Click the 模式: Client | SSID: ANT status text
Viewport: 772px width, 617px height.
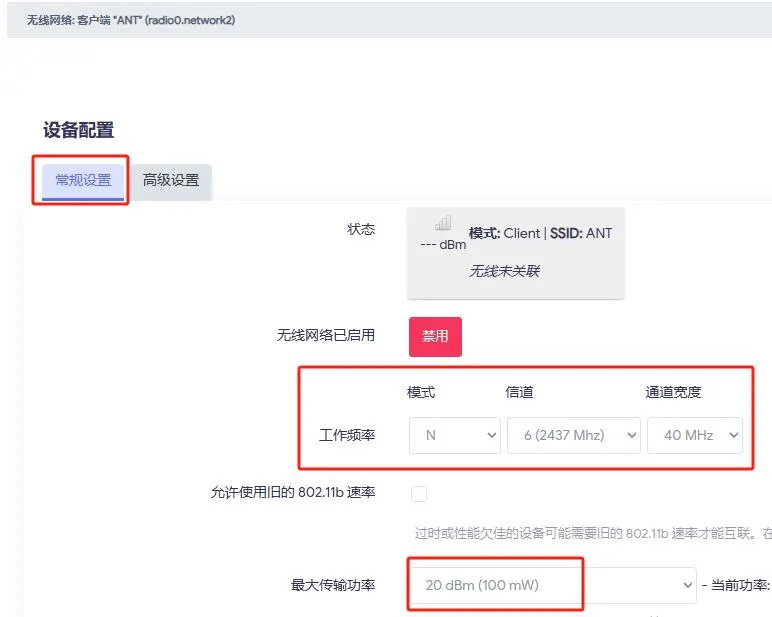tap(540, 233)
